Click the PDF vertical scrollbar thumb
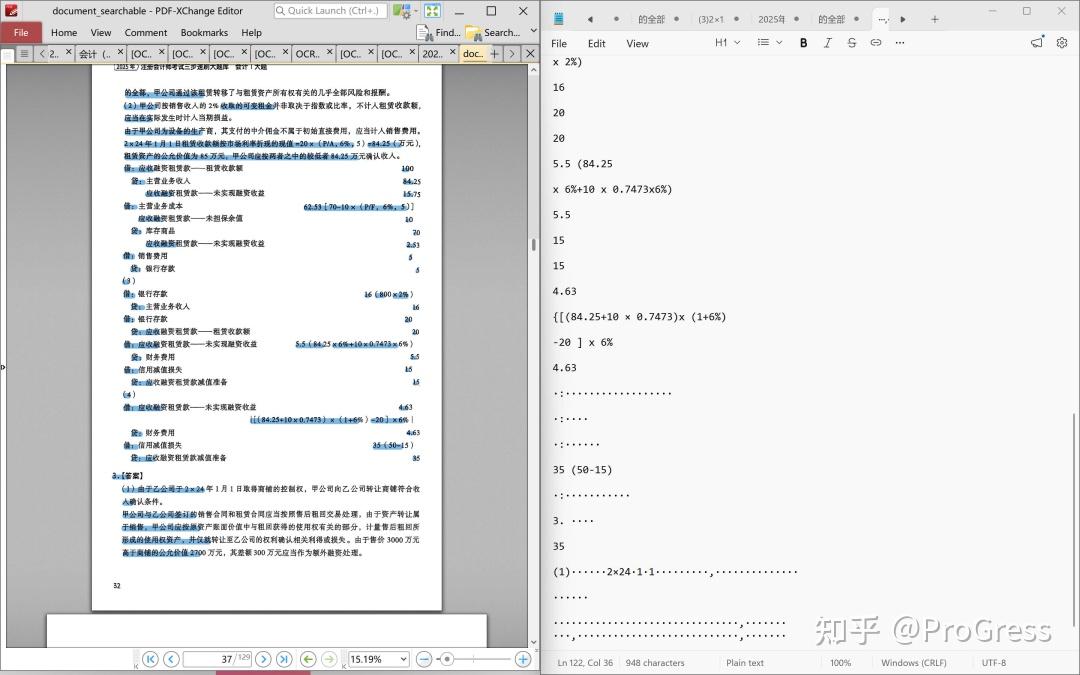The image size is (1080, 675). (533, 245)
